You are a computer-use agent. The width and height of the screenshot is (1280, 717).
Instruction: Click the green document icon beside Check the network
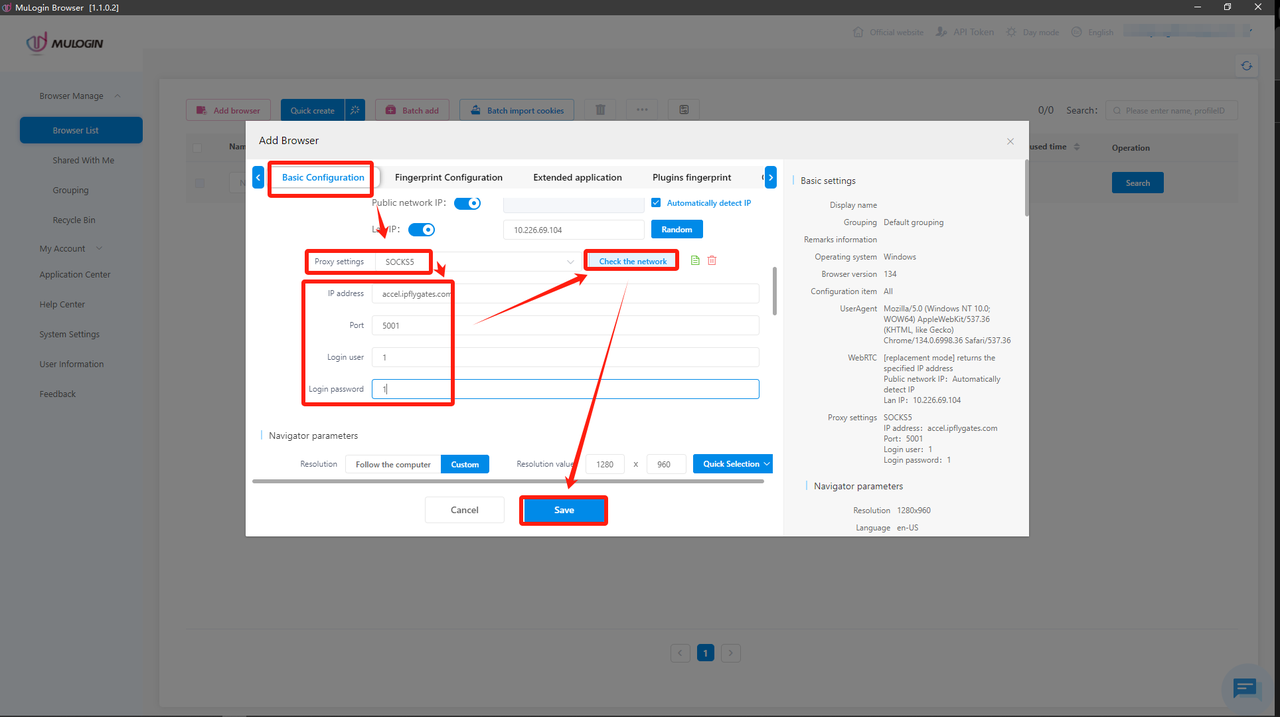[695, 261]
